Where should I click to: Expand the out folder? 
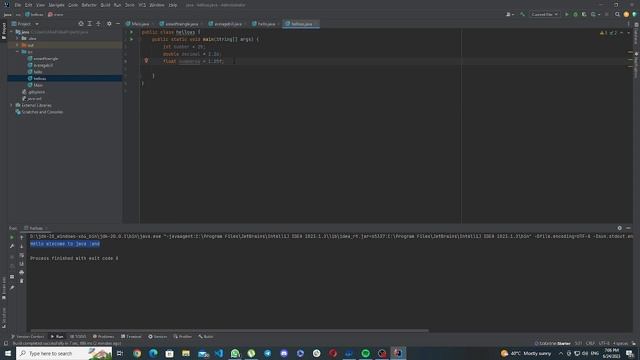[x=18, y=45]
